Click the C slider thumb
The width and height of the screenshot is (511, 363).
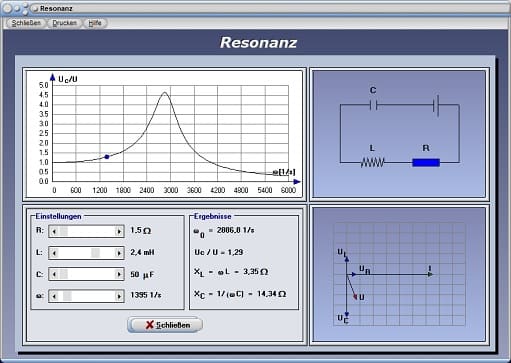coord(64,274)
